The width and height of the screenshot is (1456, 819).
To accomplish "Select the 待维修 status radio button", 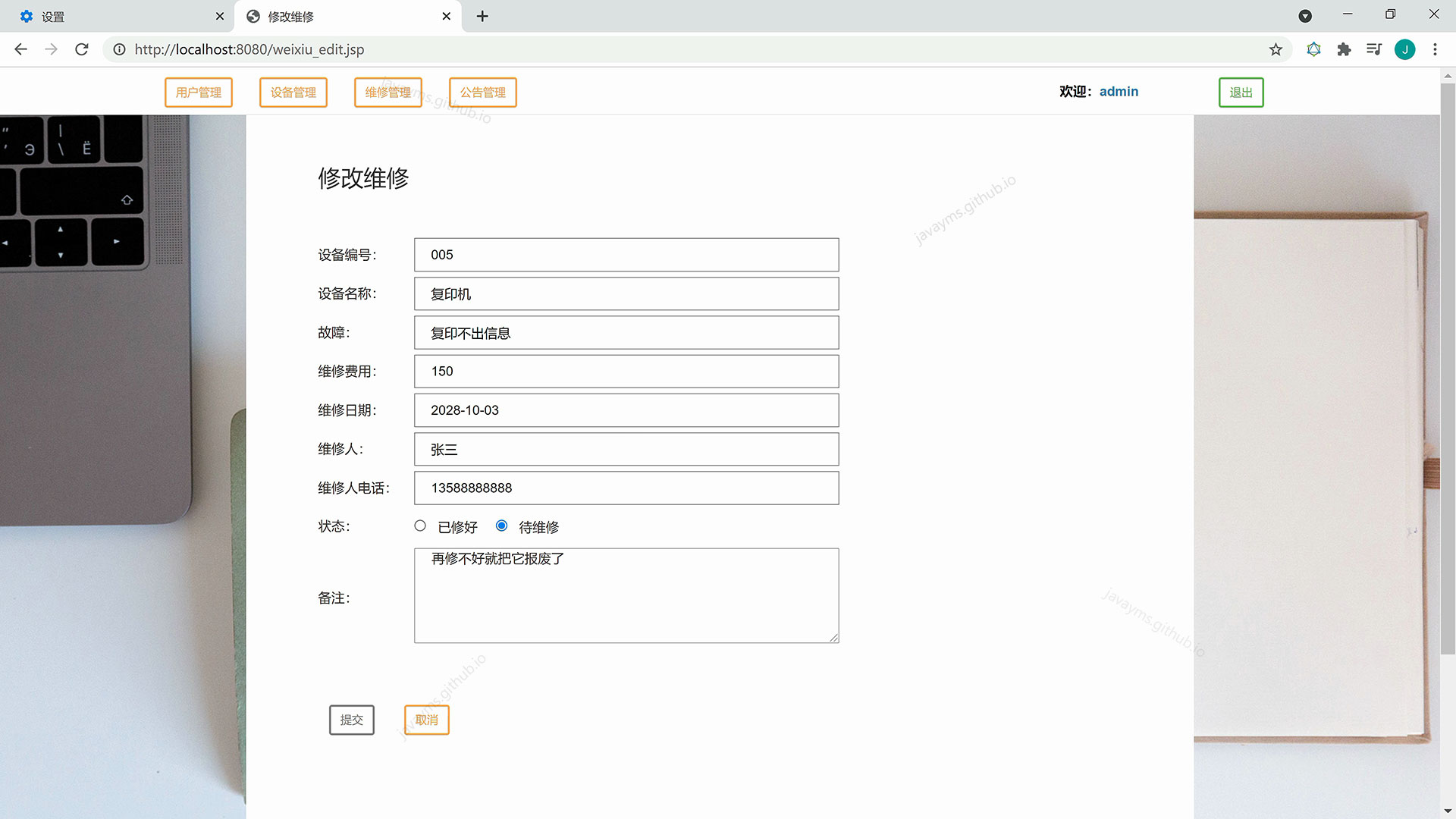I will [501, 526].
